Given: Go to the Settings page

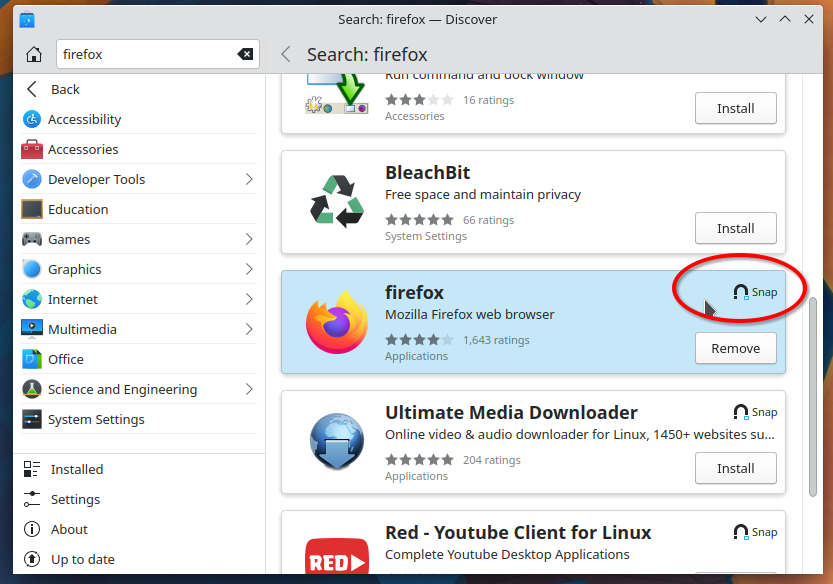Looking at the screenshot, I should point(75,499).
